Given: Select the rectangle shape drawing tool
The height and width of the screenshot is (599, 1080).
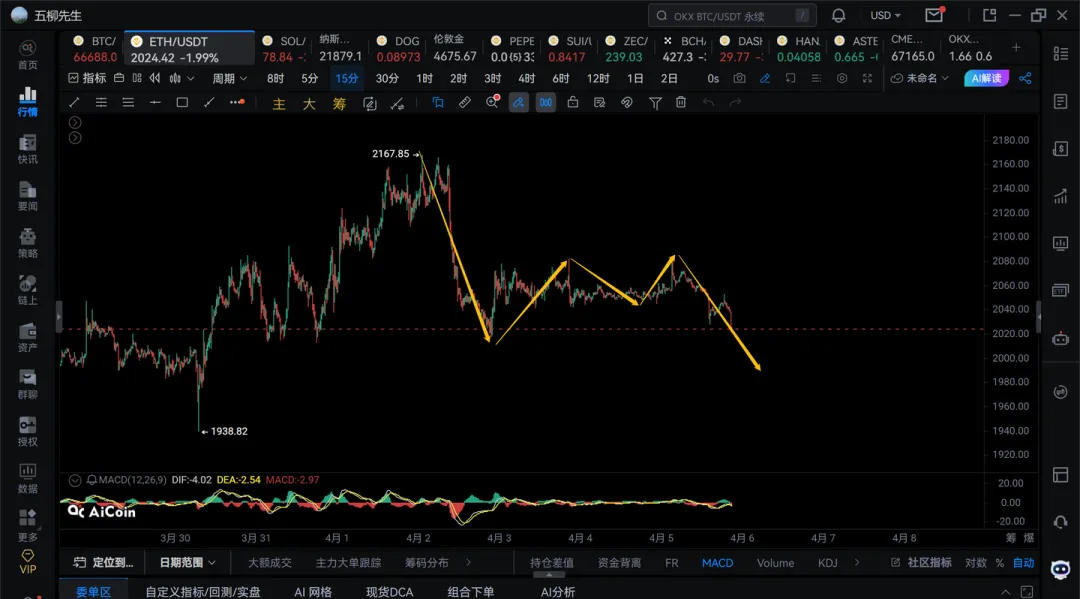Looking at the screenshot, I should [x=182, y=103].
